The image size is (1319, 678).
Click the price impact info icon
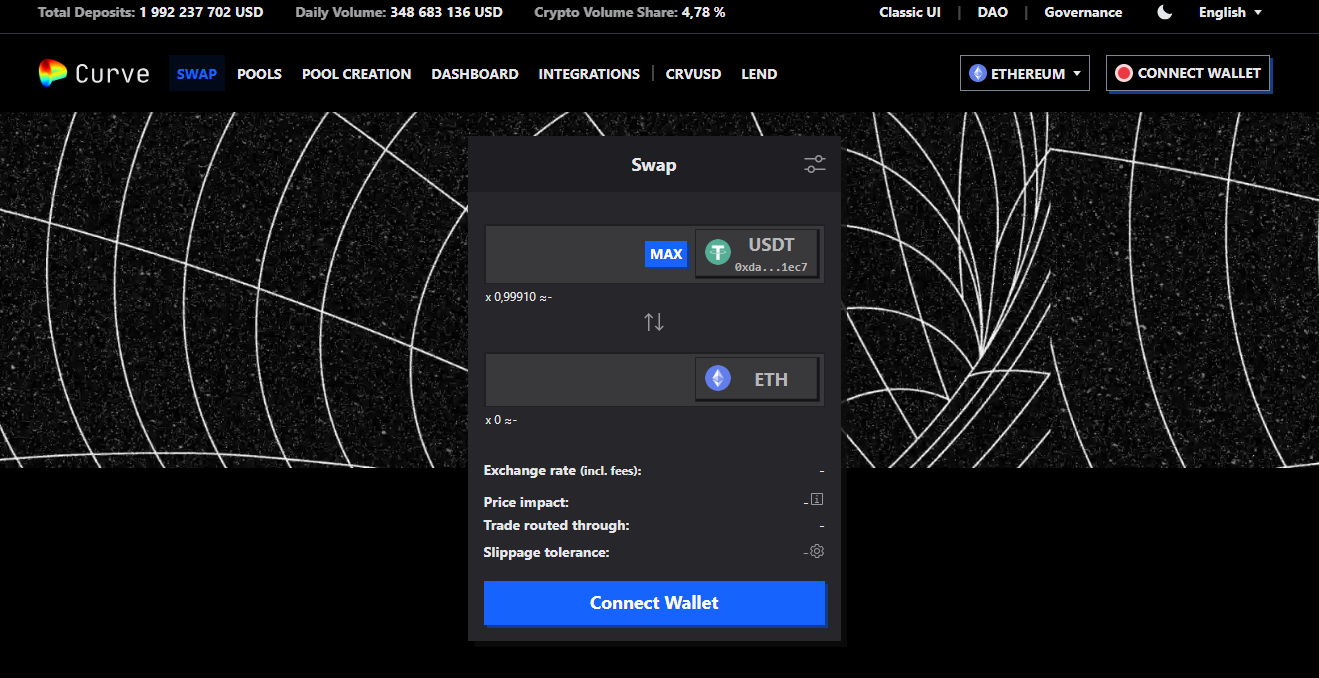(817, 499)
